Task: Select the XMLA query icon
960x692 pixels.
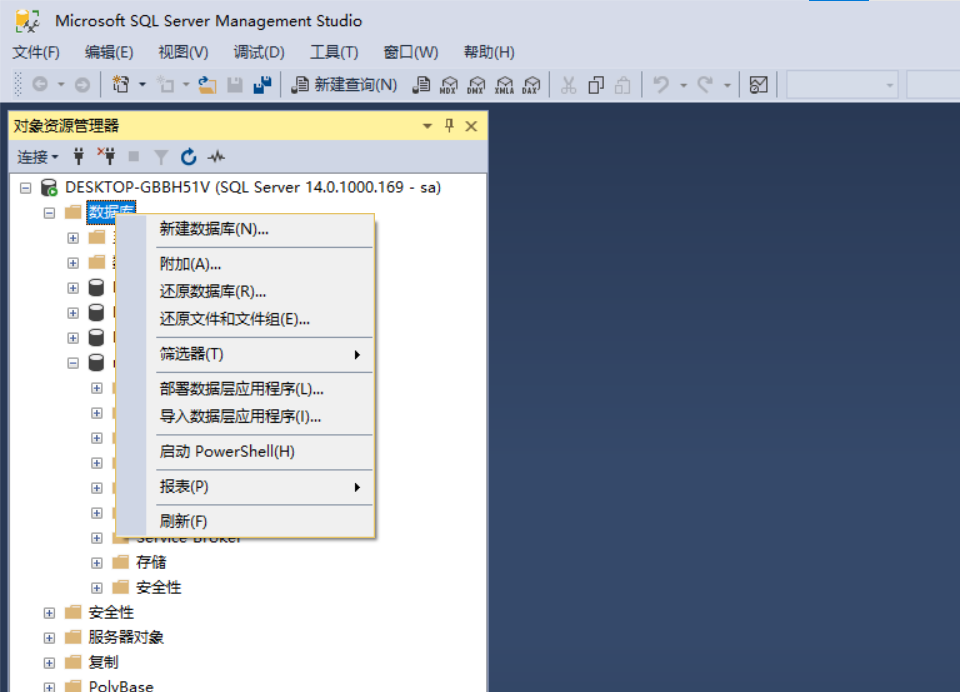Action: point(504,85)
